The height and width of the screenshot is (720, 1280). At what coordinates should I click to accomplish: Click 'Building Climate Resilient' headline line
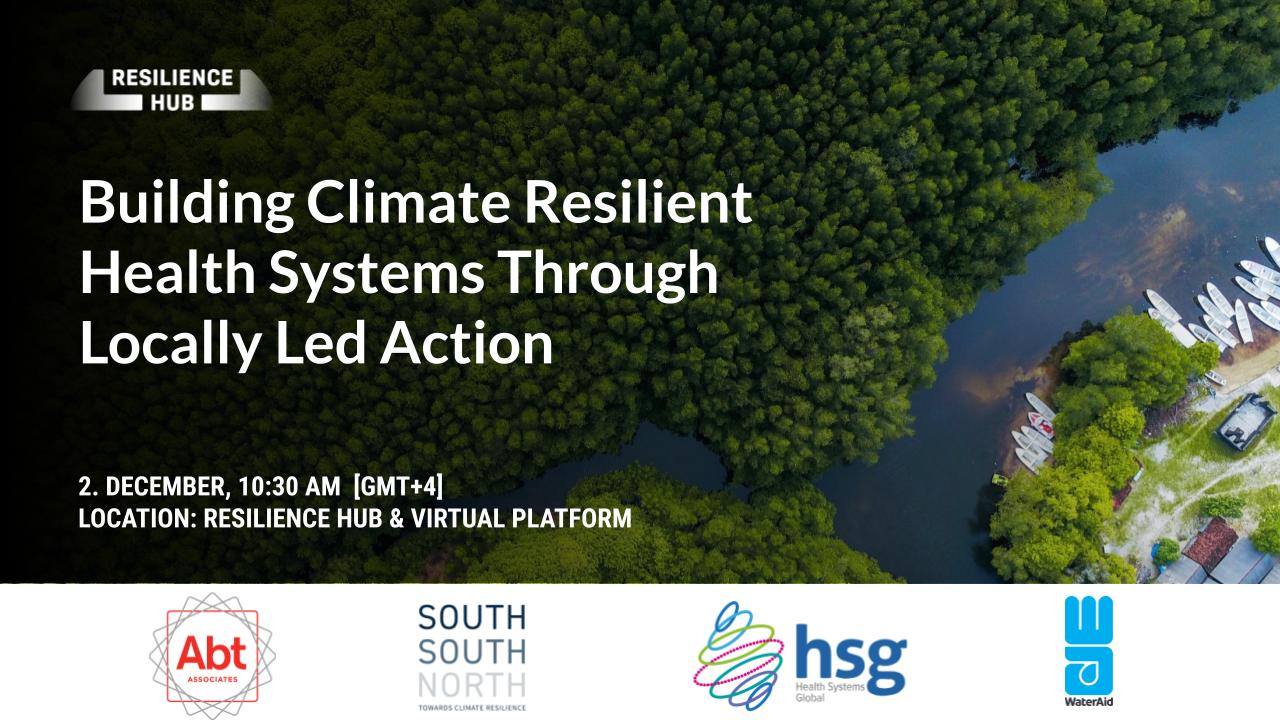[x=415, y=203]
